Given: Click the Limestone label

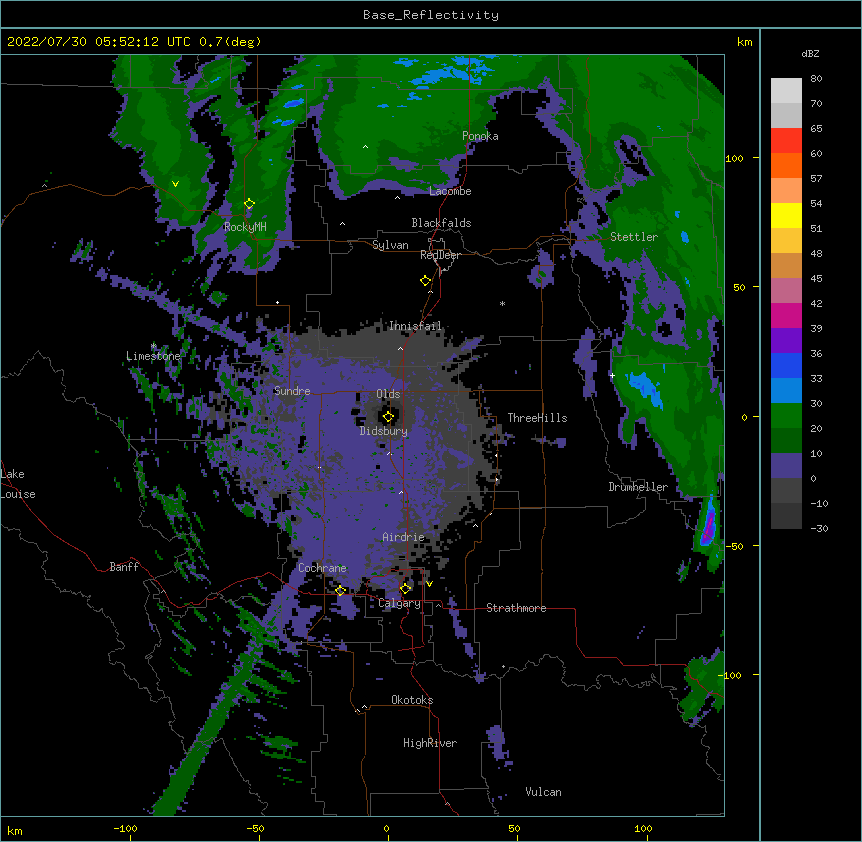Looking at the screenshot, I should pos(153,356).
